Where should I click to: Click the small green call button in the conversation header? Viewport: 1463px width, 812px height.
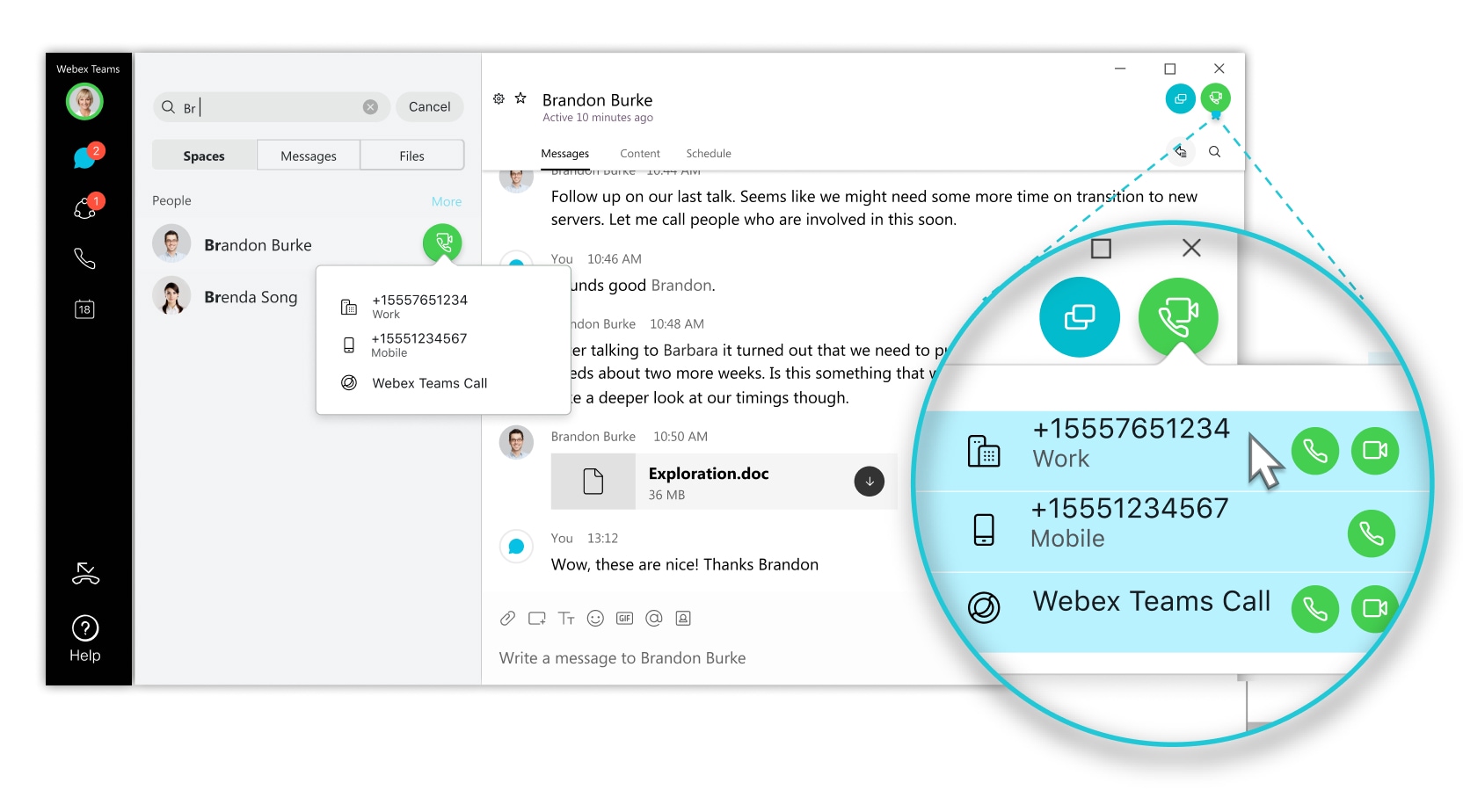pyautogui.click(x=1216, y=98)
